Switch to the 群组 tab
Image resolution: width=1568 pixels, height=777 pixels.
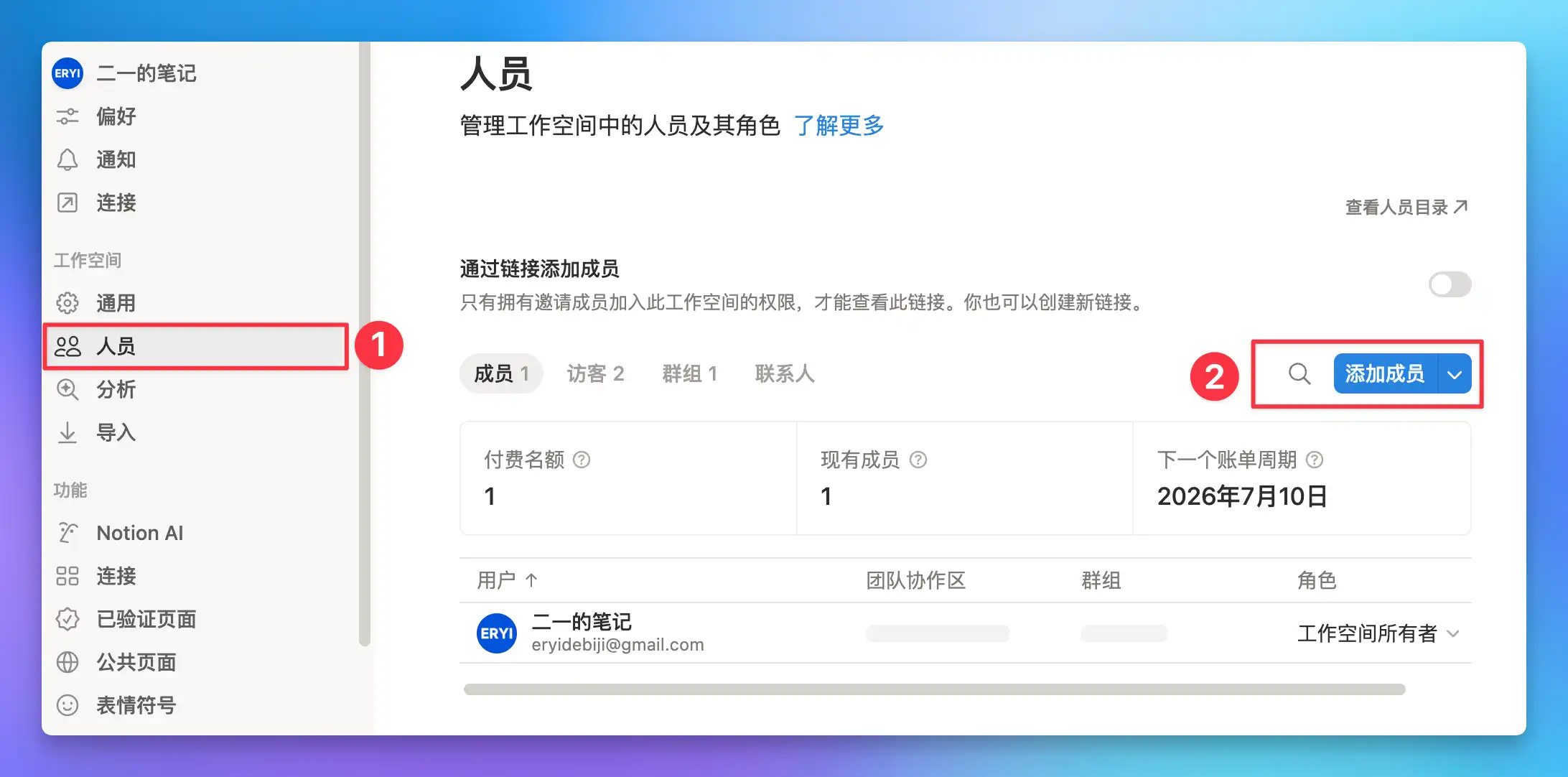click(689, 373)
